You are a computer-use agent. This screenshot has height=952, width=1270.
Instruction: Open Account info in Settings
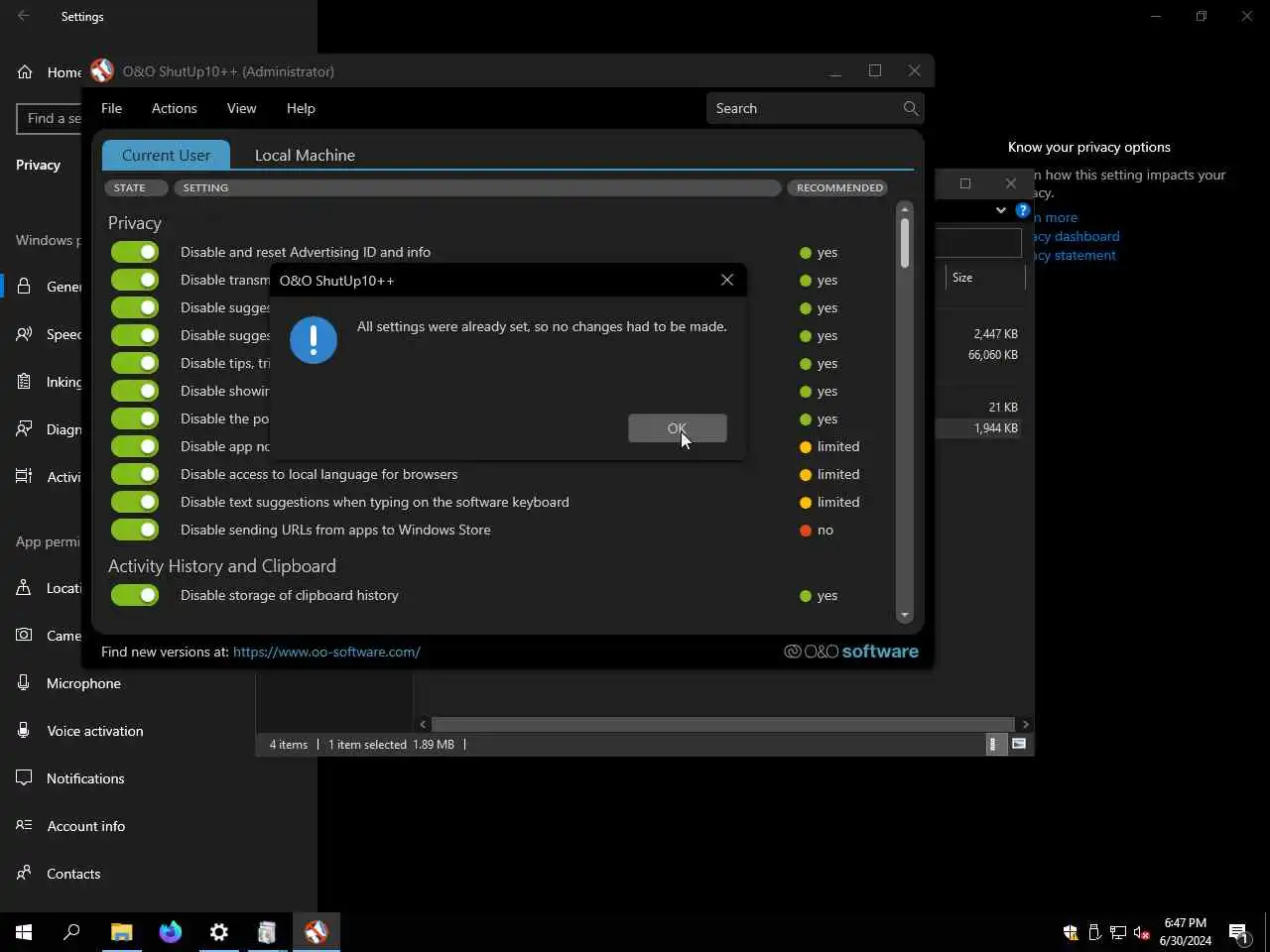(x=86, y=826)
